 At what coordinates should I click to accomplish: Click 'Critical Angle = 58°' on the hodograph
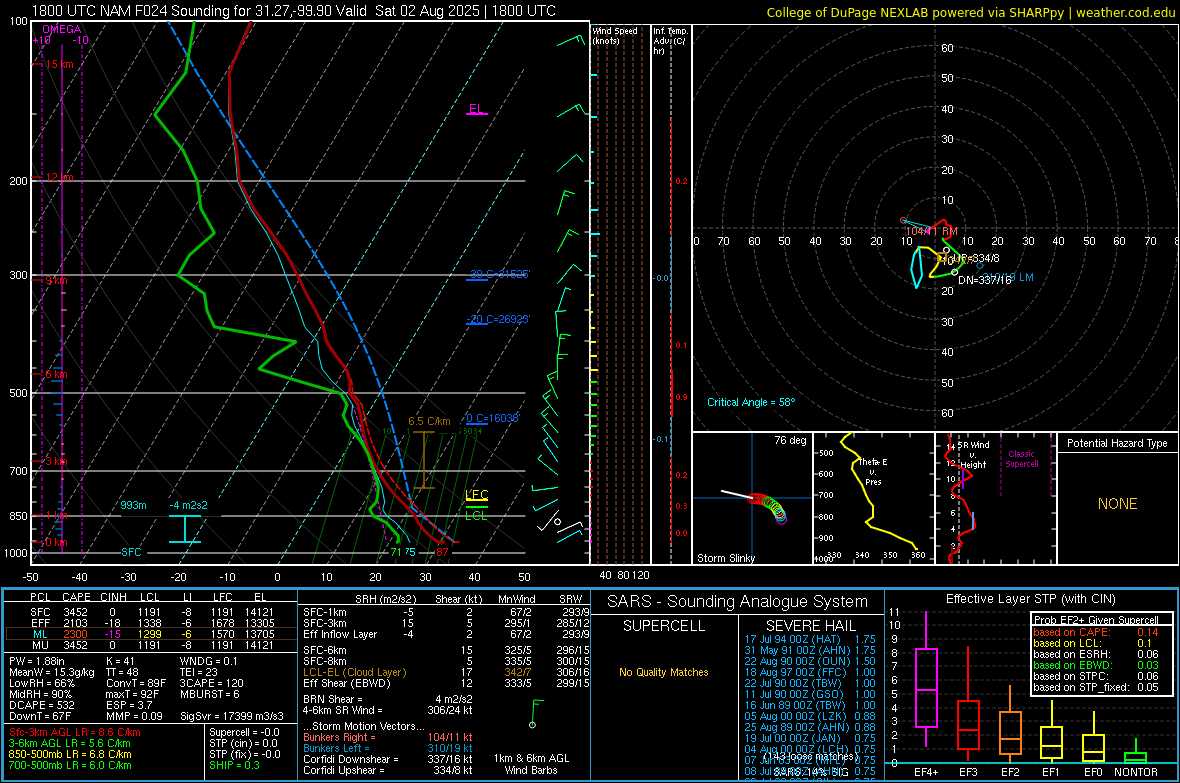pos(751,402)
